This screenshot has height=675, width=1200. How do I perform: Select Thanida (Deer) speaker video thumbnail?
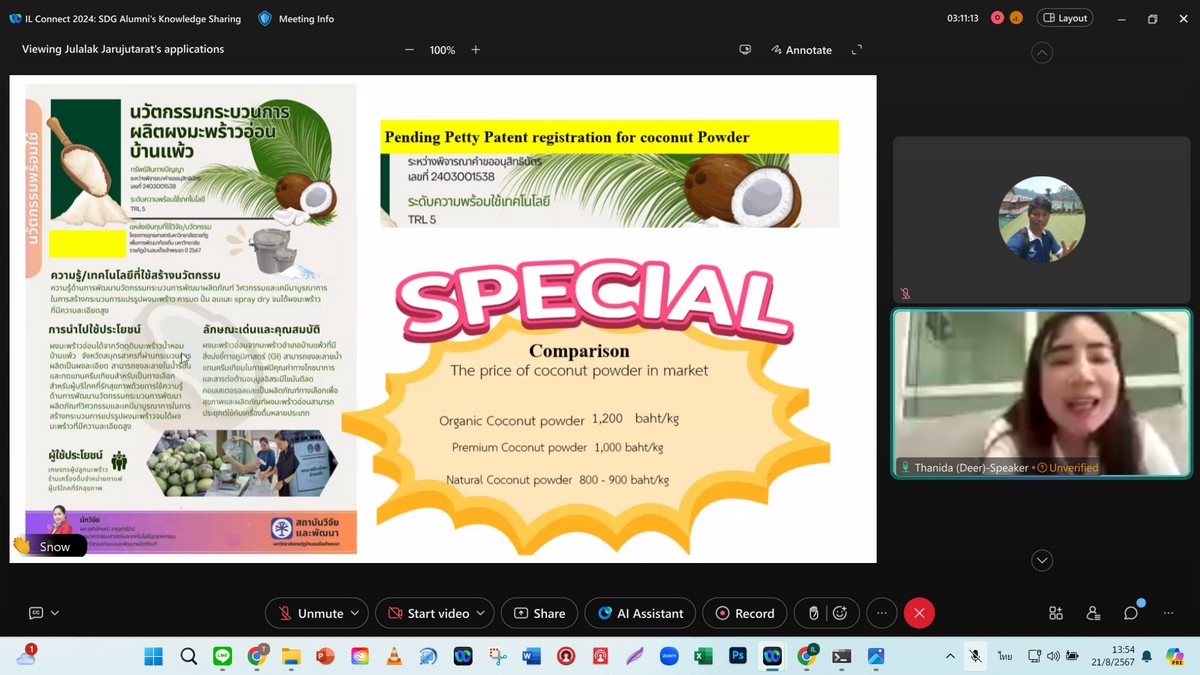(x=1041, y=392)
